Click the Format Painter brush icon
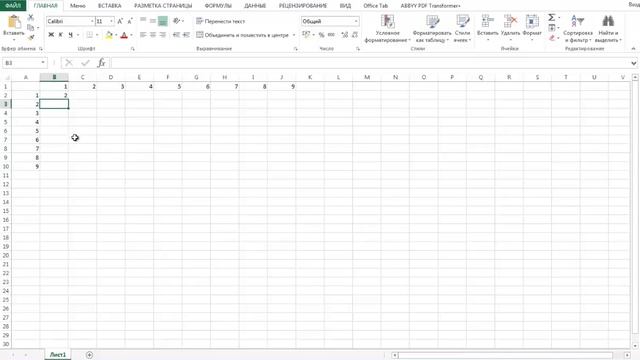640x360 pixels. pyautogui.click(x=31, y=38)
